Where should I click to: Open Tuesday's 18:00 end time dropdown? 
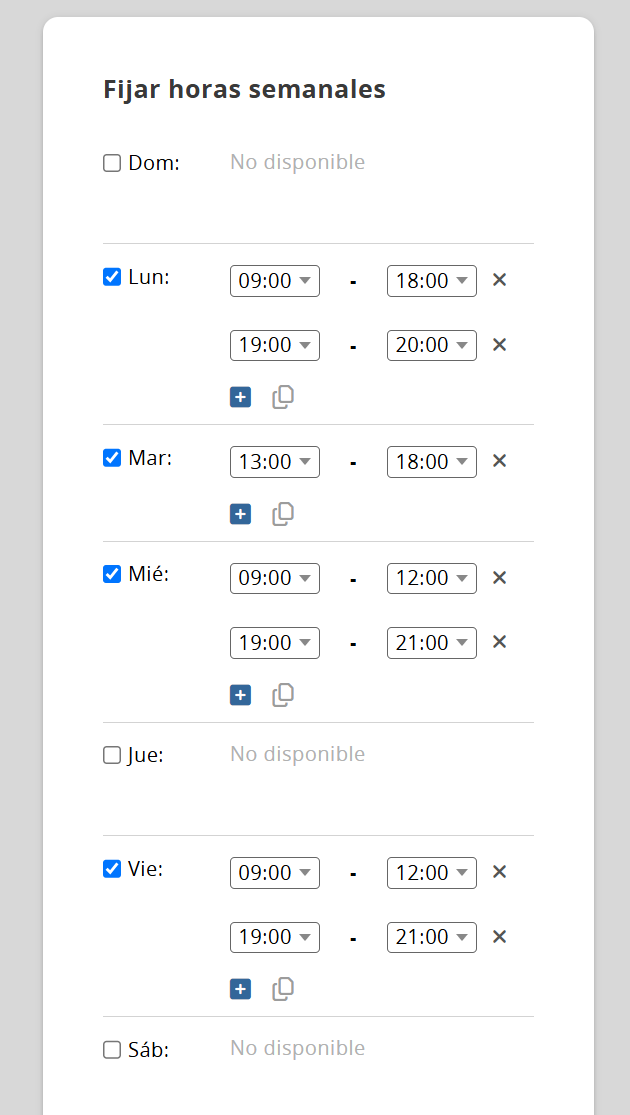coord(432,462)
